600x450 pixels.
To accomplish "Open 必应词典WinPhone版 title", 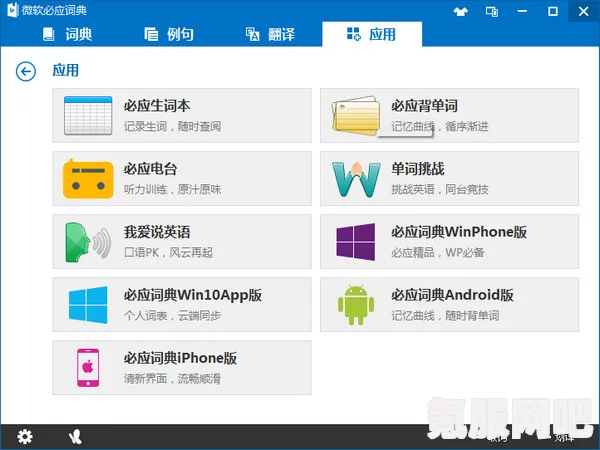I will coord(459,232).
